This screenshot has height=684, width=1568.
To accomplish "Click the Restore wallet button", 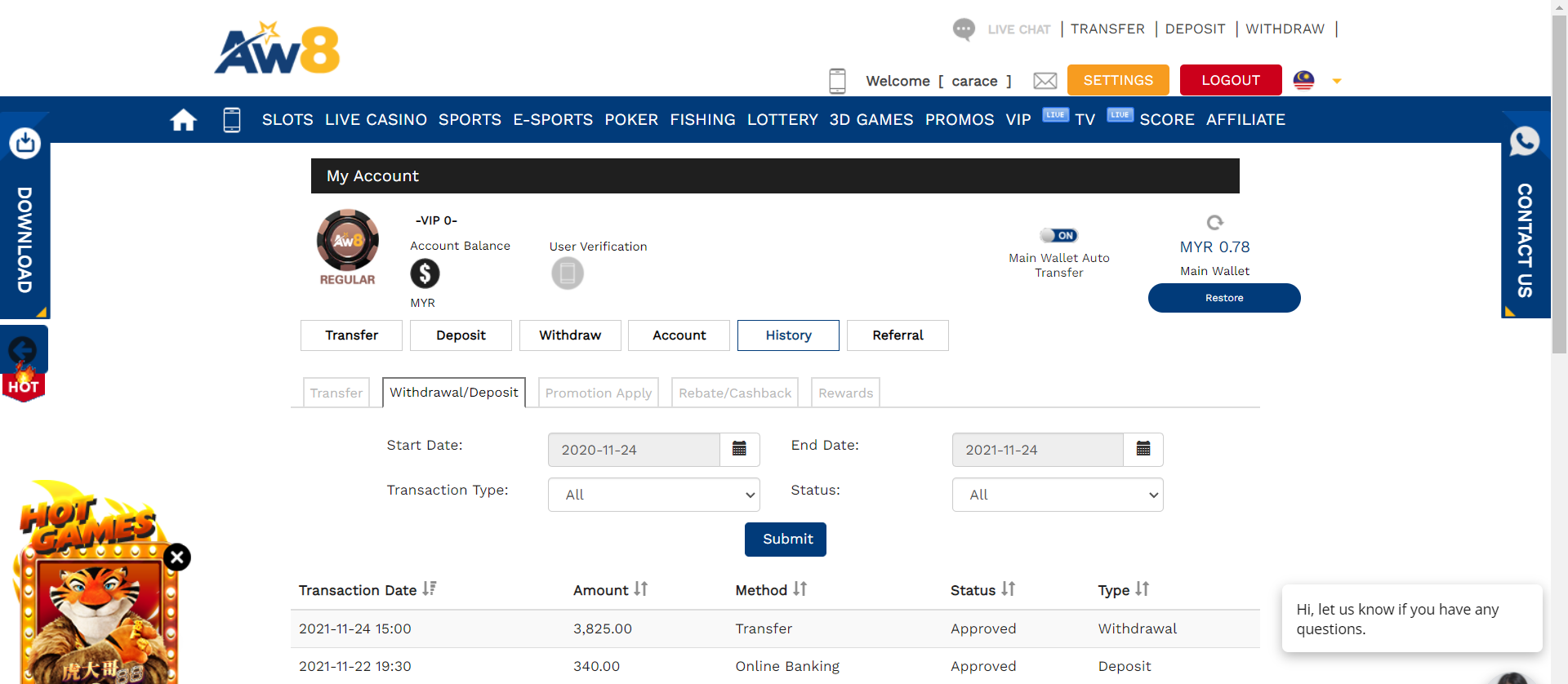I will click(x=1223, y=298).
